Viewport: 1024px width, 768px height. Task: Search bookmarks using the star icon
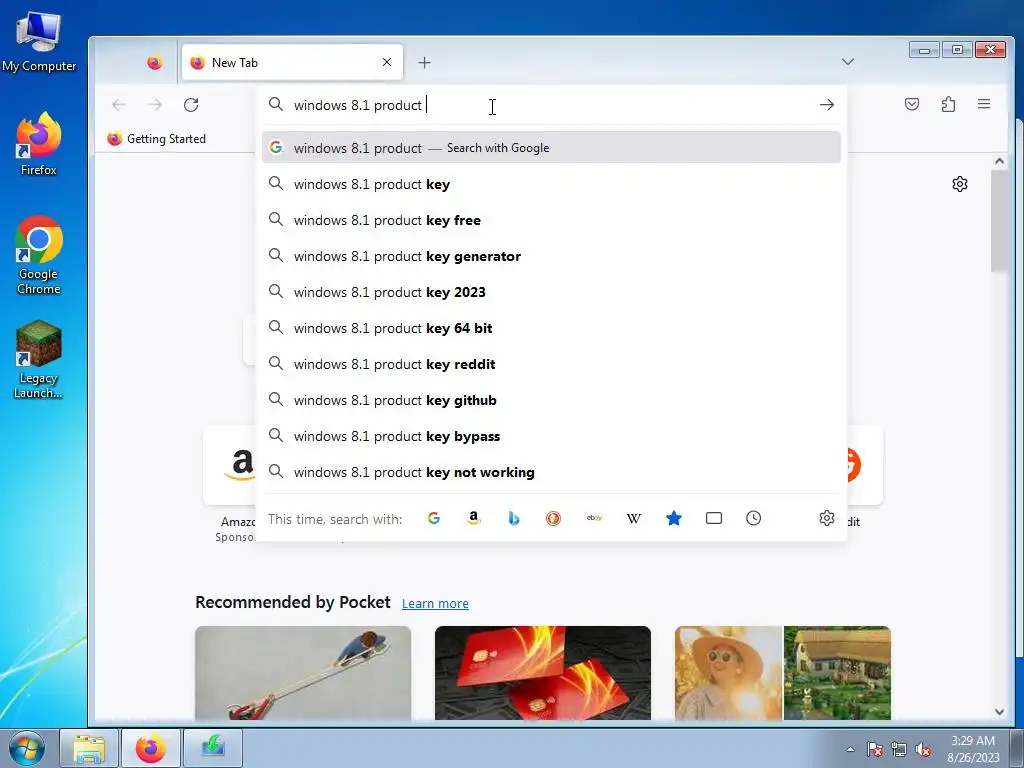(674, 519)
